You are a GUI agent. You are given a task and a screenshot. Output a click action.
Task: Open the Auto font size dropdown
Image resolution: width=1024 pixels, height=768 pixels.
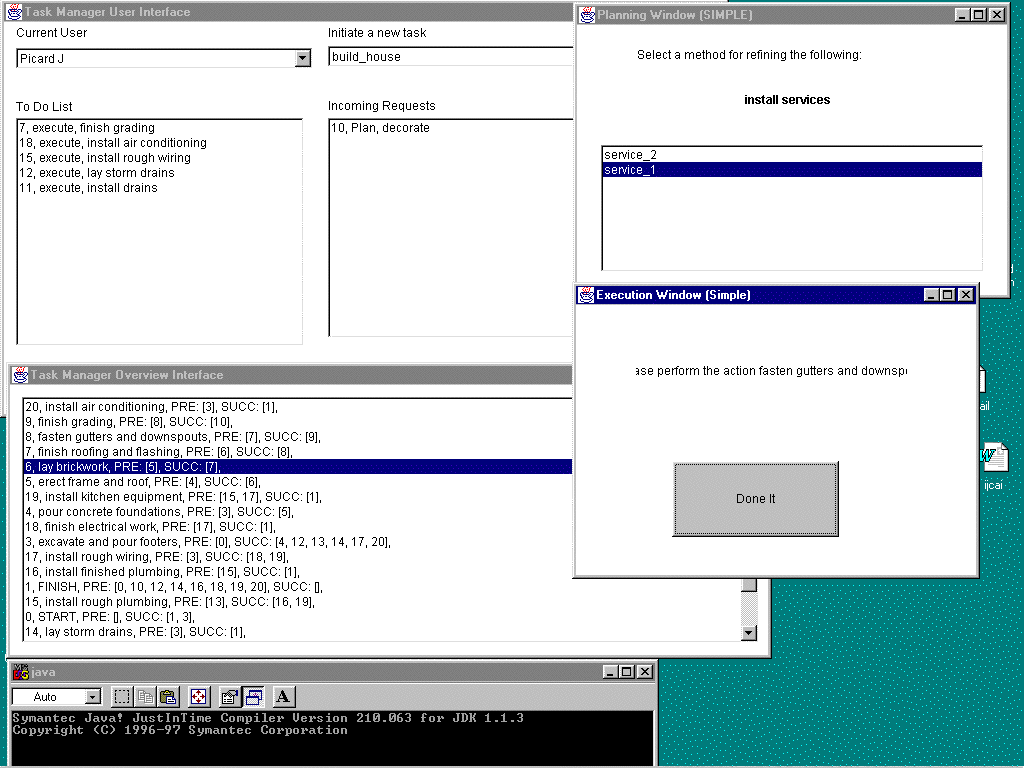point(93,697)
